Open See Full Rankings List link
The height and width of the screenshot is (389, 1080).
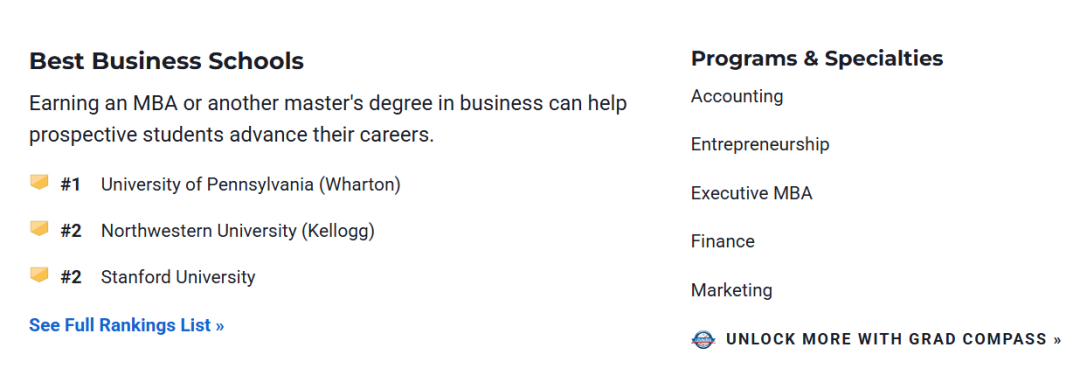click(x=127, y=325)
